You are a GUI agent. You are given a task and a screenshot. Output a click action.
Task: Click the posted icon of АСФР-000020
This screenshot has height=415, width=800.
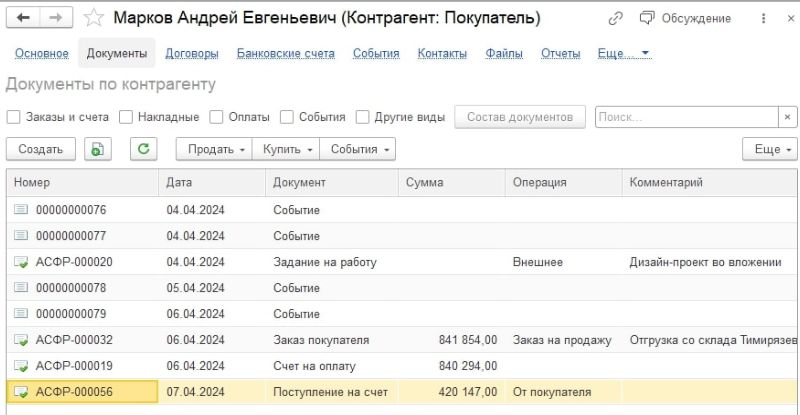tap(21, 262)
